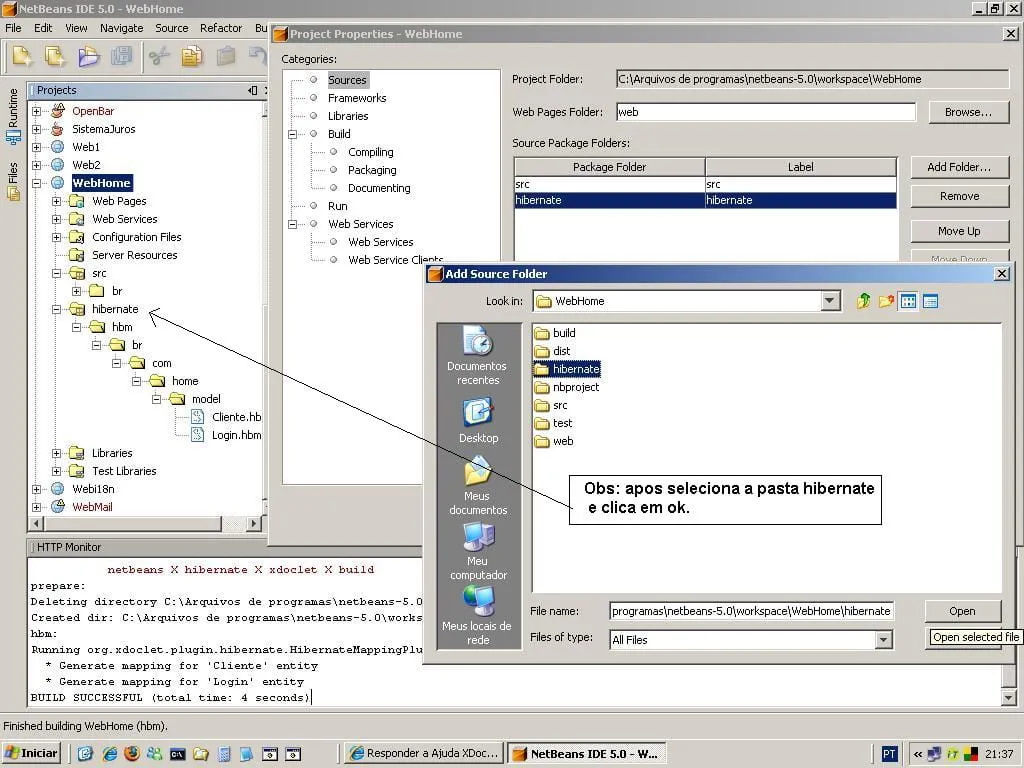Click the PT language indicator in tray
Image resolution: width=1024 pixels, height=768 pixels.
click(889, 754)
